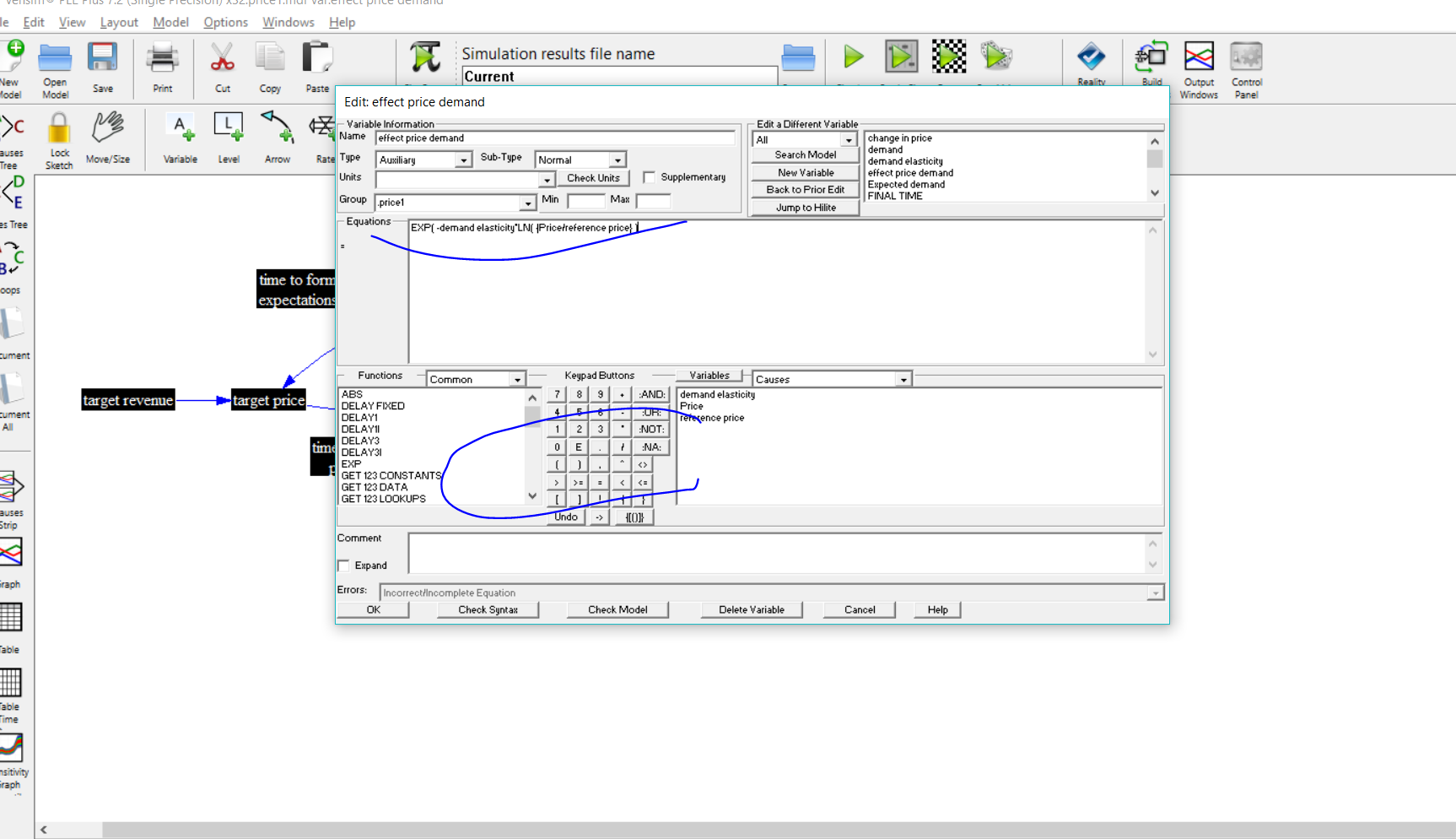Click in the Comment text box
Screen dimensions: 1456x839
click(x=778, y=553)
